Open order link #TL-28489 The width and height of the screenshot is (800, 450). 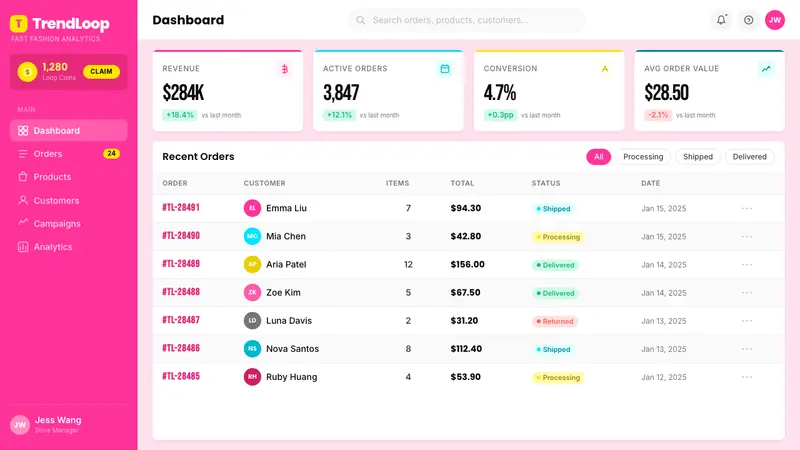pyautogui.click(x=181, y=264)
